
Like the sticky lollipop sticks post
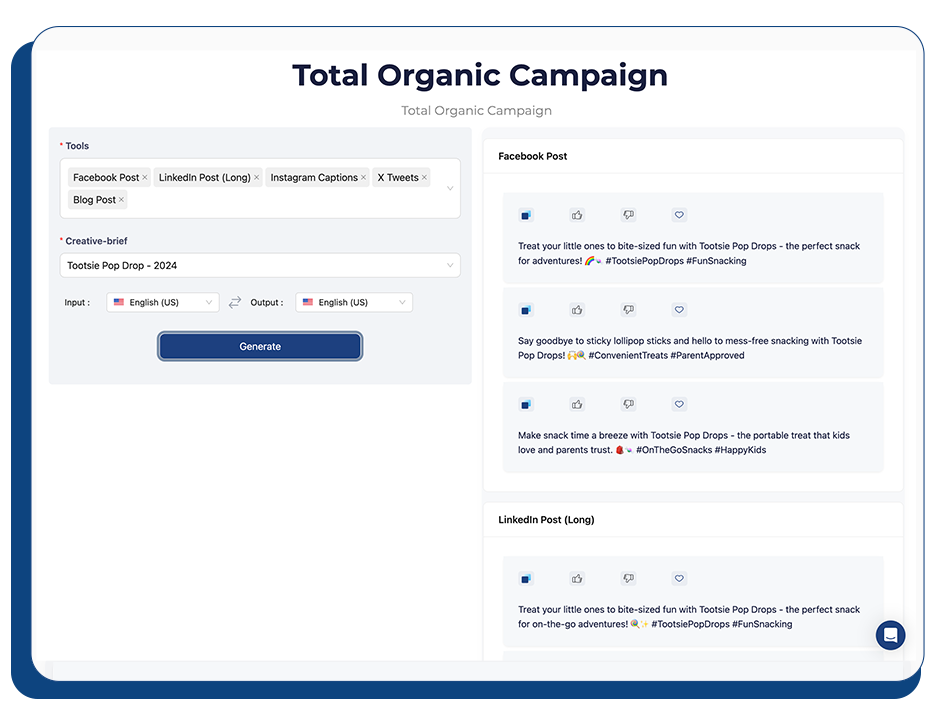577,310
